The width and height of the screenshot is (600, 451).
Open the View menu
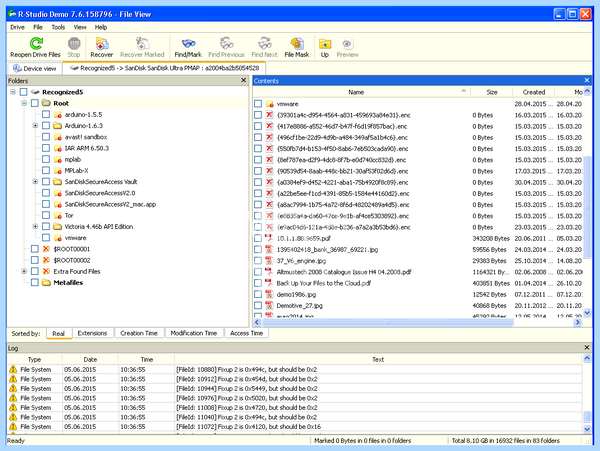click(x=80, y=27)
